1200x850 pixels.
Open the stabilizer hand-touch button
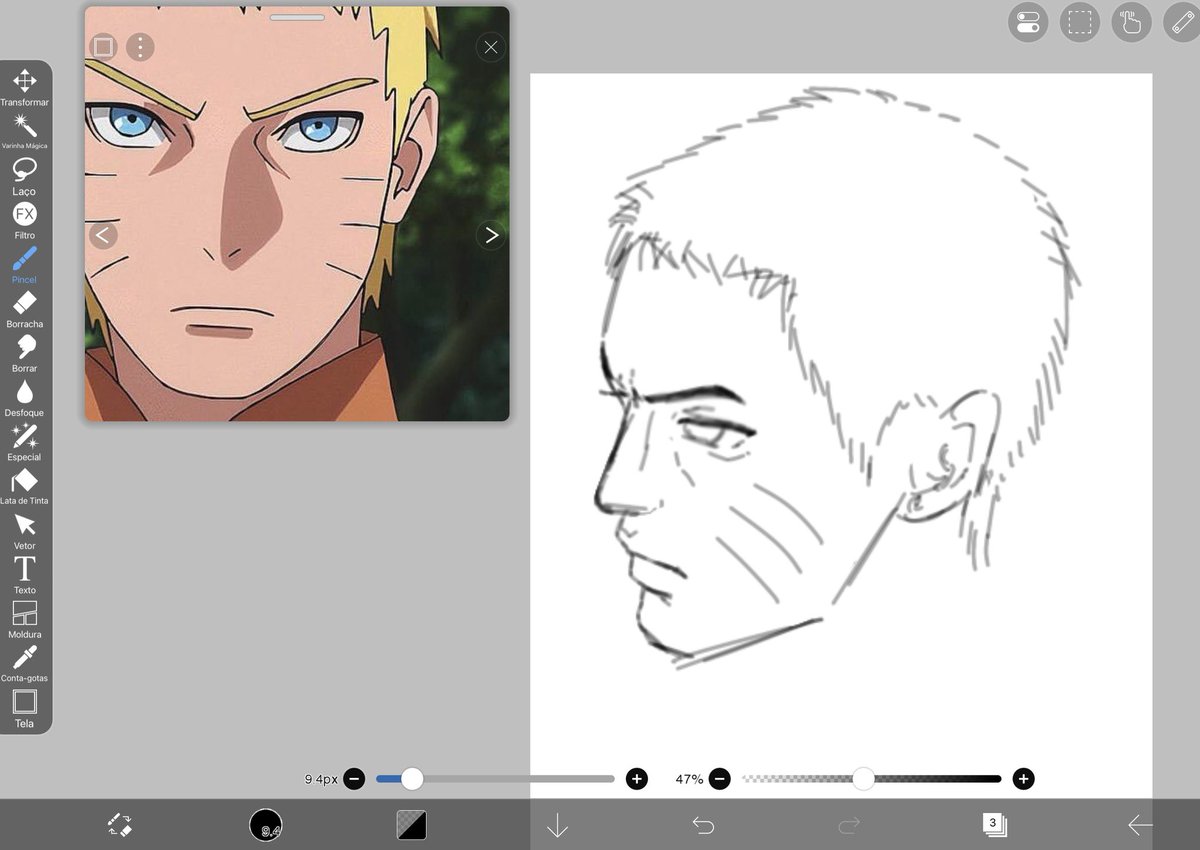(x=1131, y=22)
